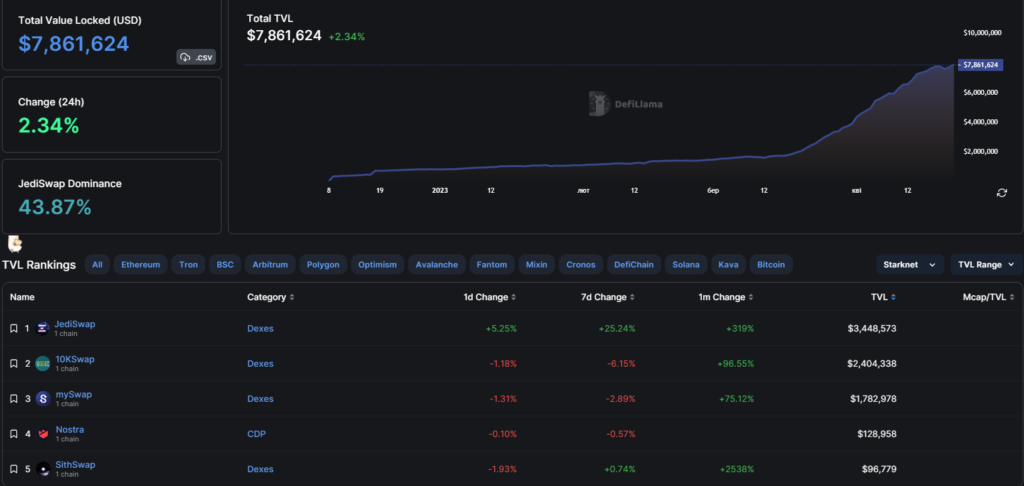Click the 10KSwap logo icon
The image size is (1024, 486).
point(42,364)
